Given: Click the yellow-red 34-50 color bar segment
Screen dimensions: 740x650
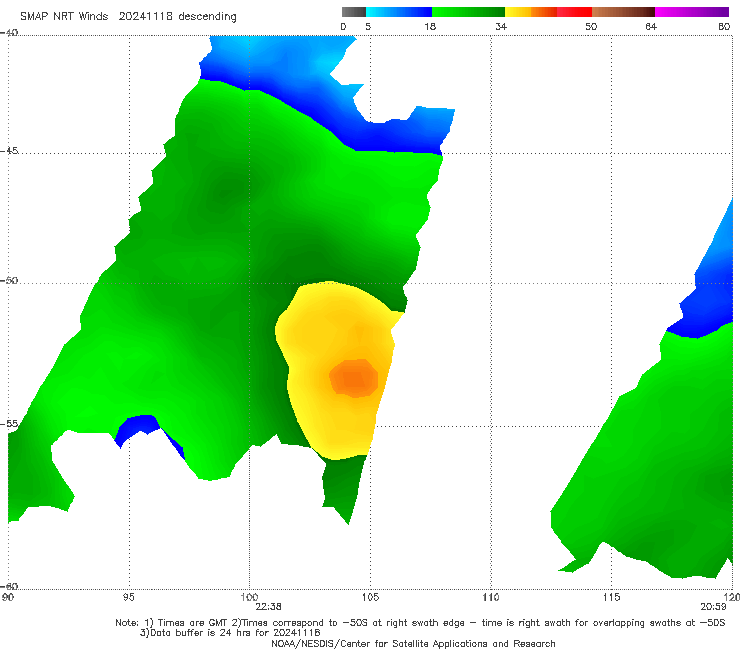Looking at the screenshot, I should 548,12.
